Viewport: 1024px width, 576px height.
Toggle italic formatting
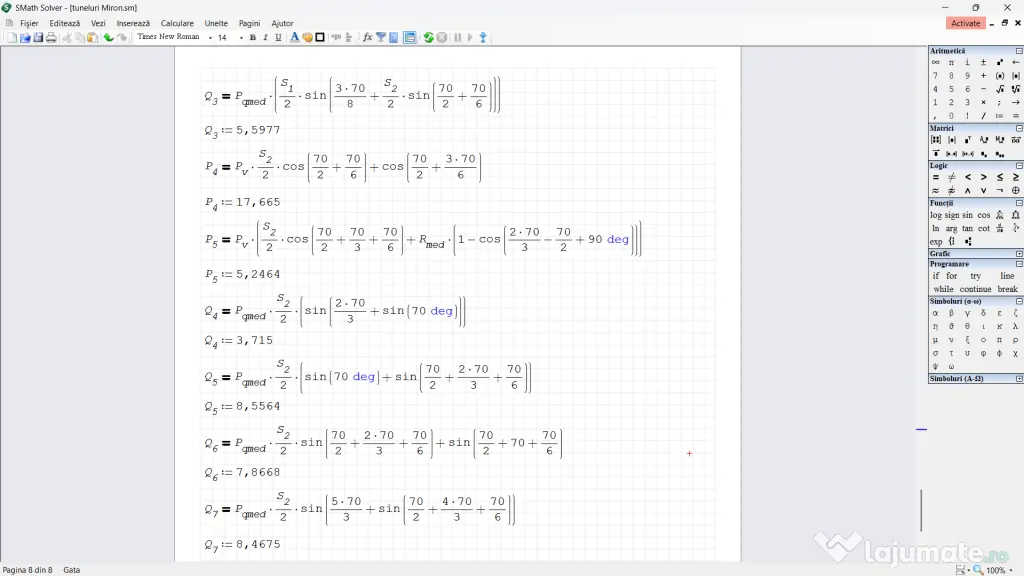click(265, 38)
